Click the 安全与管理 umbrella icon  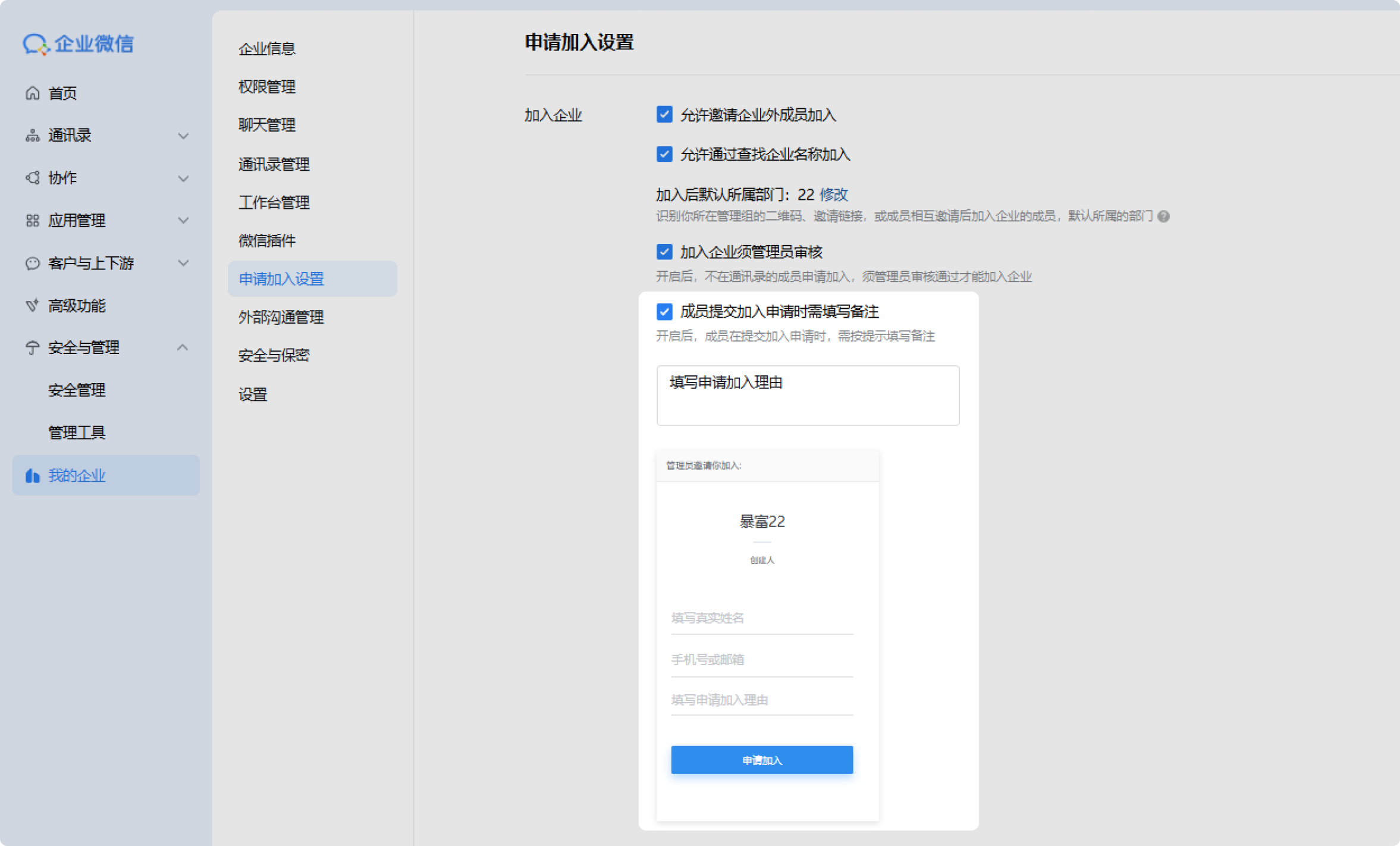tap(33, 348)
